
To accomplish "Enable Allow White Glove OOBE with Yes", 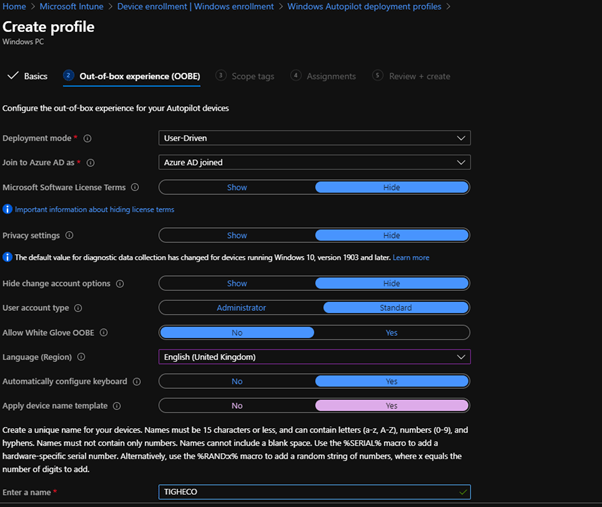I will click(391, 332).
